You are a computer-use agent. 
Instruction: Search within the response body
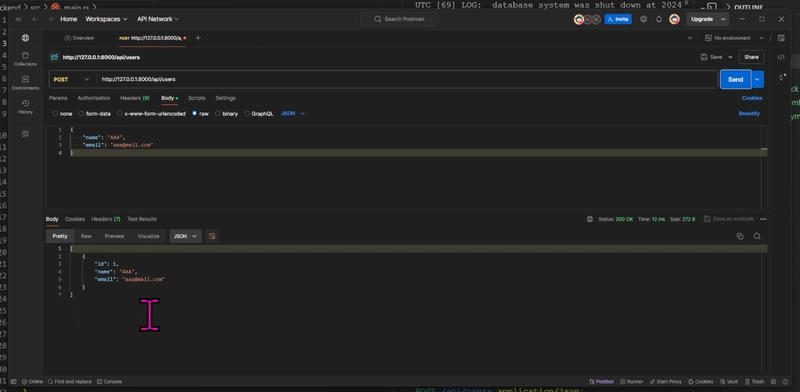[757, 236]
